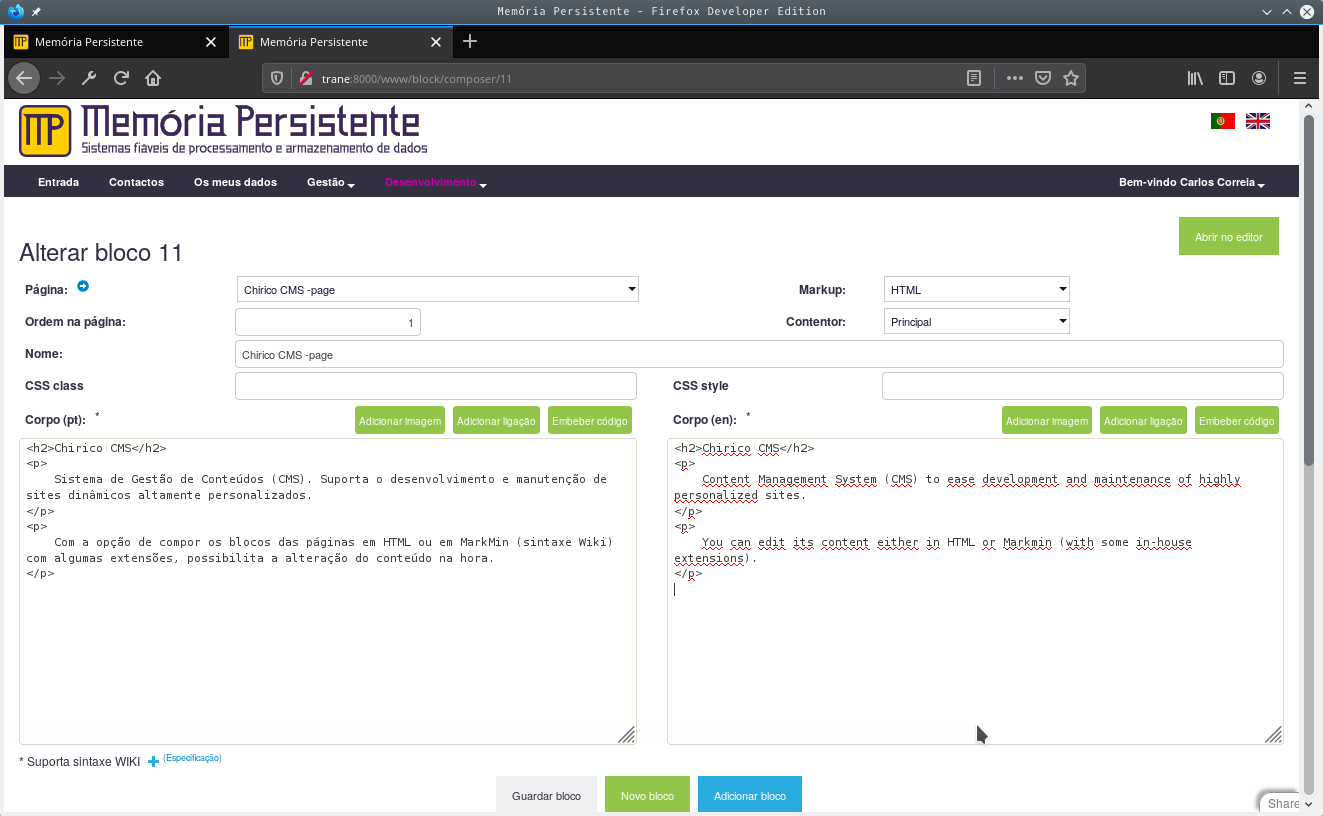Open a new browser tab
Viewport: 1323px width, 816px height.
tap(470, 41)
